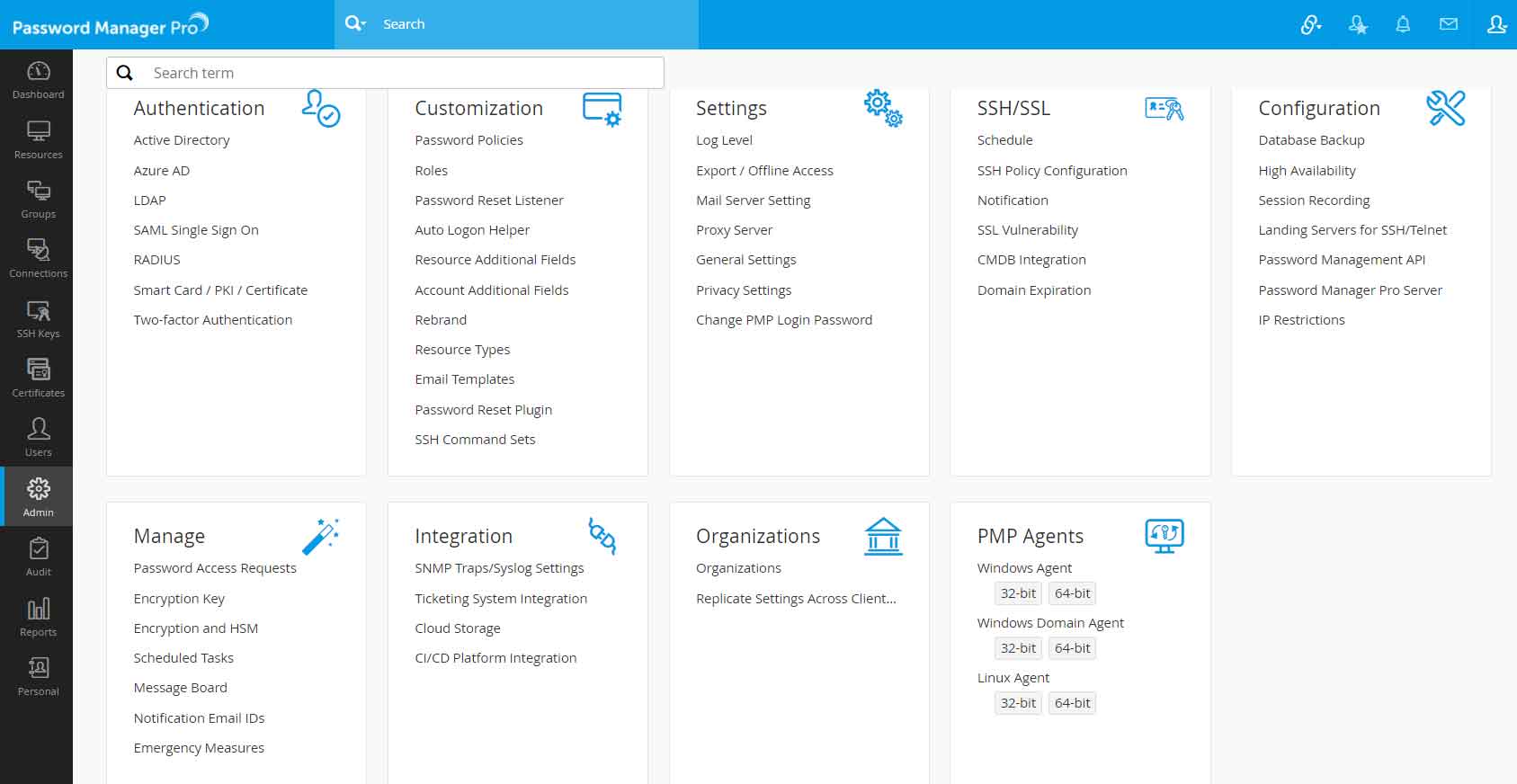Click the Search term input box
This screenshot has height=784, width=1517.
coord(385,73)
